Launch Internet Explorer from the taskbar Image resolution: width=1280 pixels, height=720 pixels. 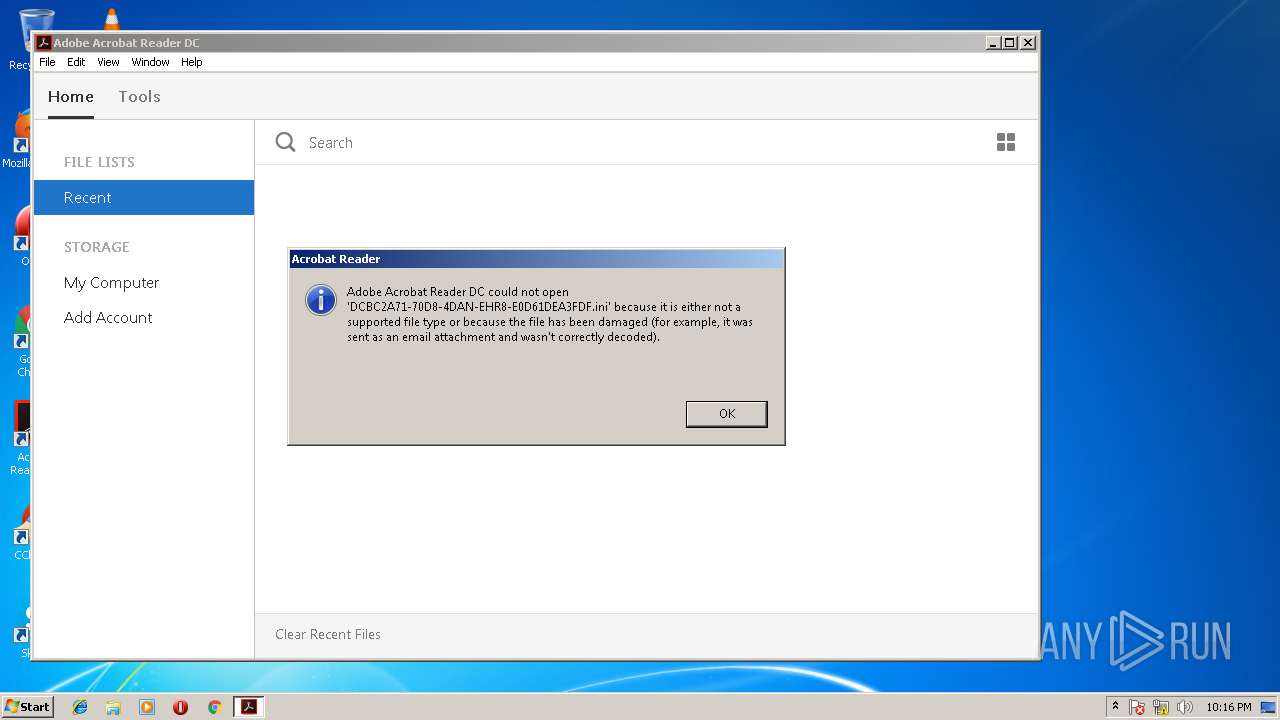pyautogui.click(x=80, y=707)
